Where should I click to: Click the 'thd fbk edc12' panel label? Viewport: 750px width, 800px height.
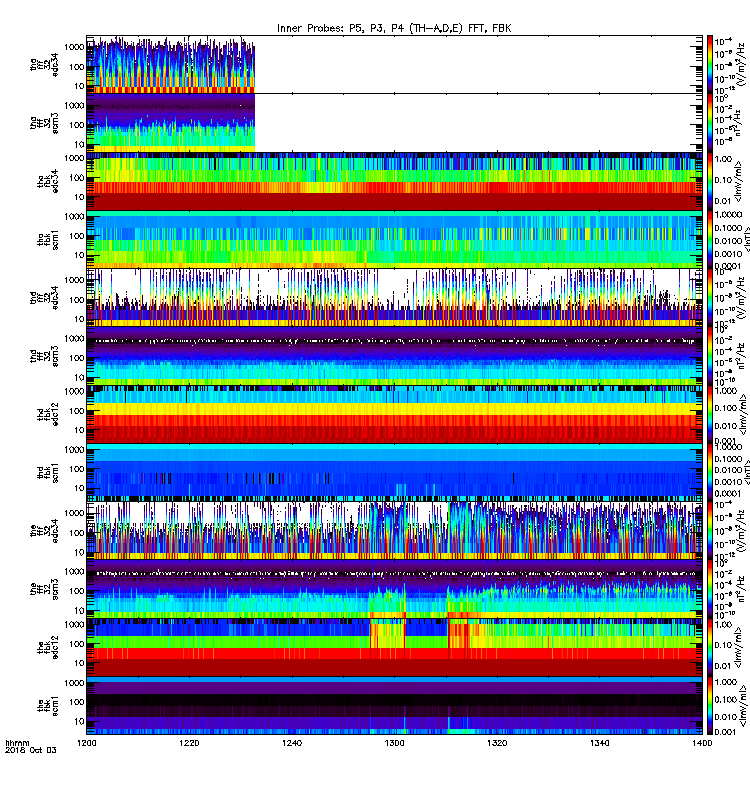pos(47,415)
